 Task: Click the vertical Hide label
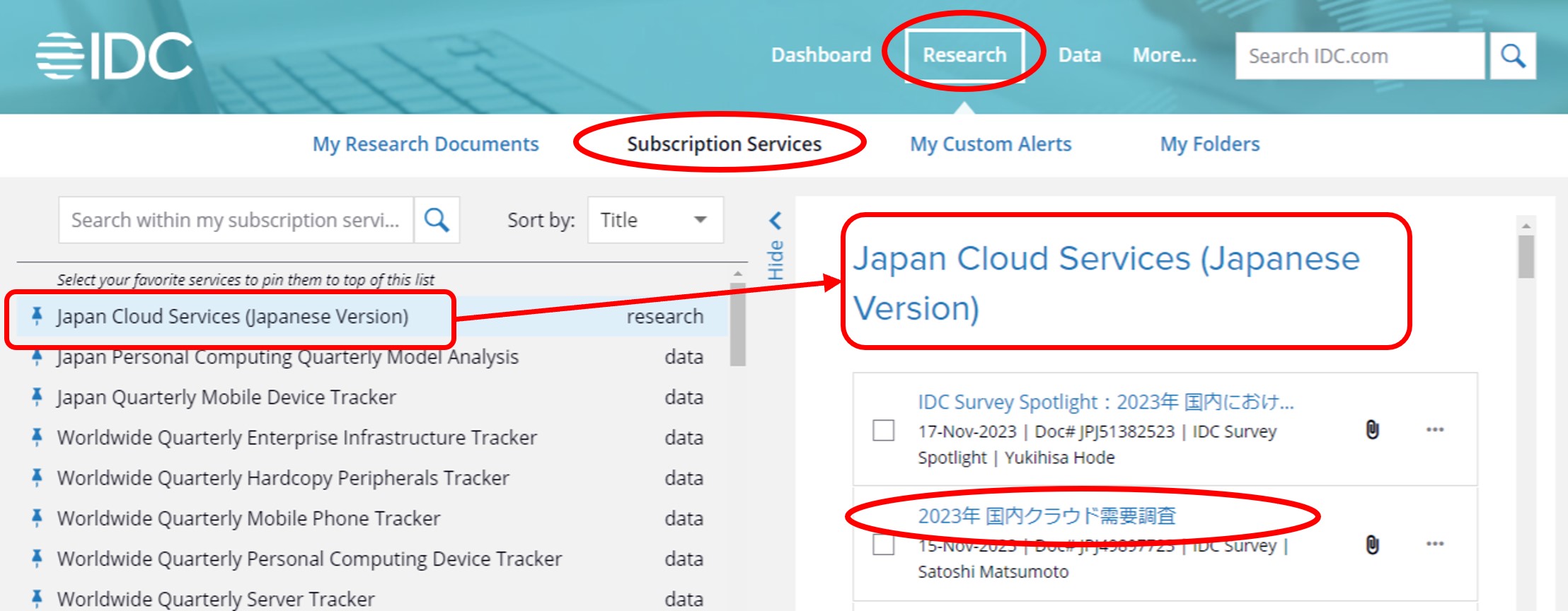(x=776, y=260)
